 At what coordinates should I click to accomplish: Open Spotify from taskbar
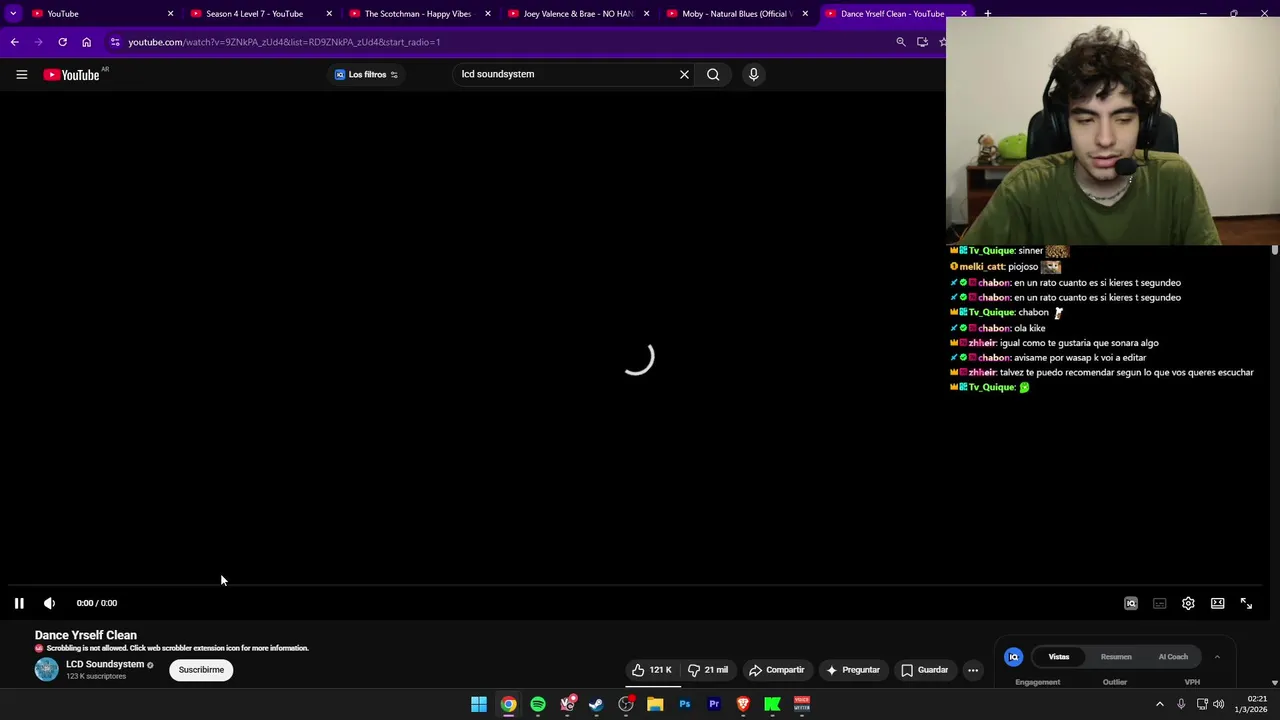pyautogui.click(x=538, y=704)
